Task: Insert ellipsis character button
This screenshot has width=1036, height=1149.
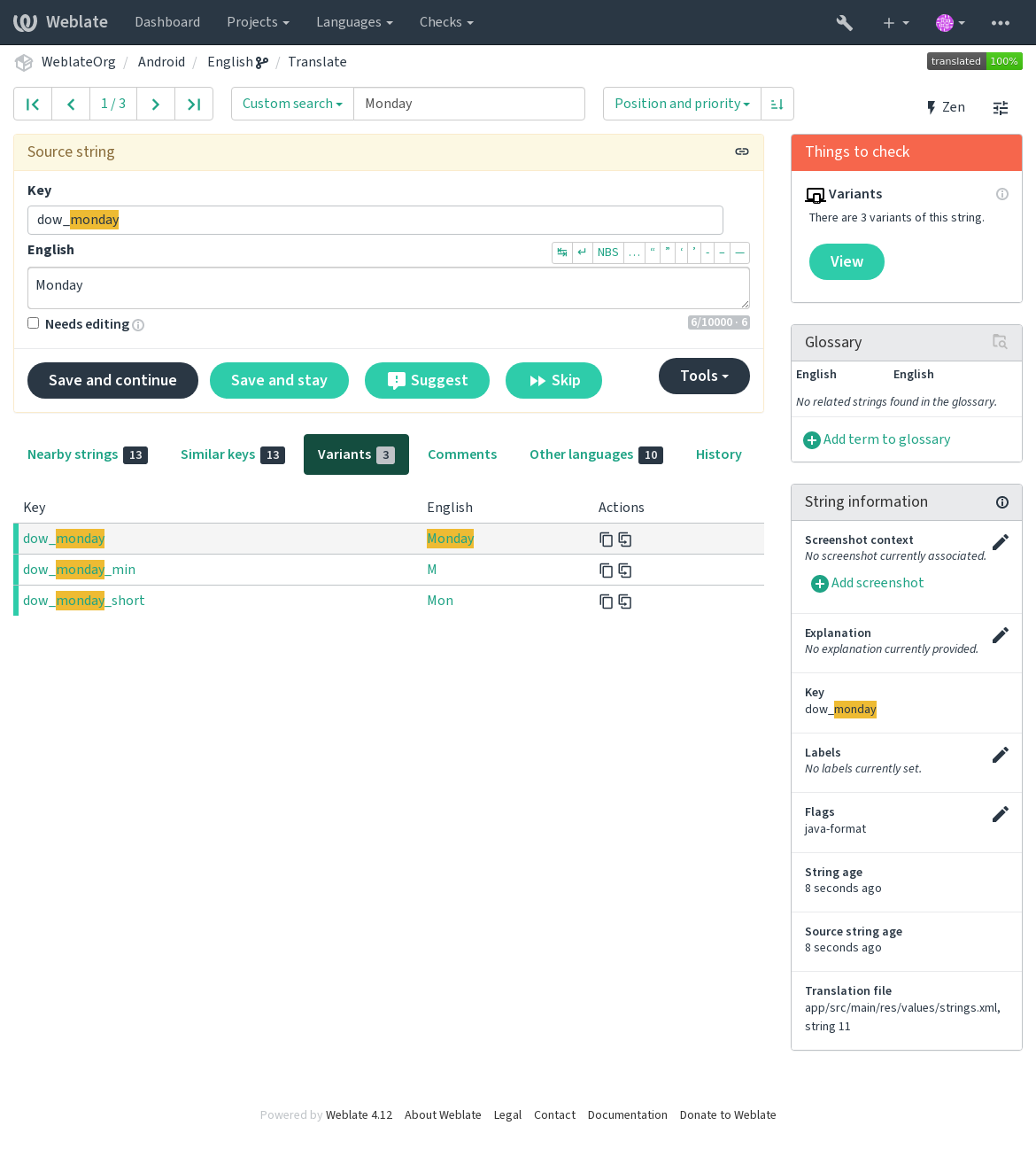Action: click(634, 252)
